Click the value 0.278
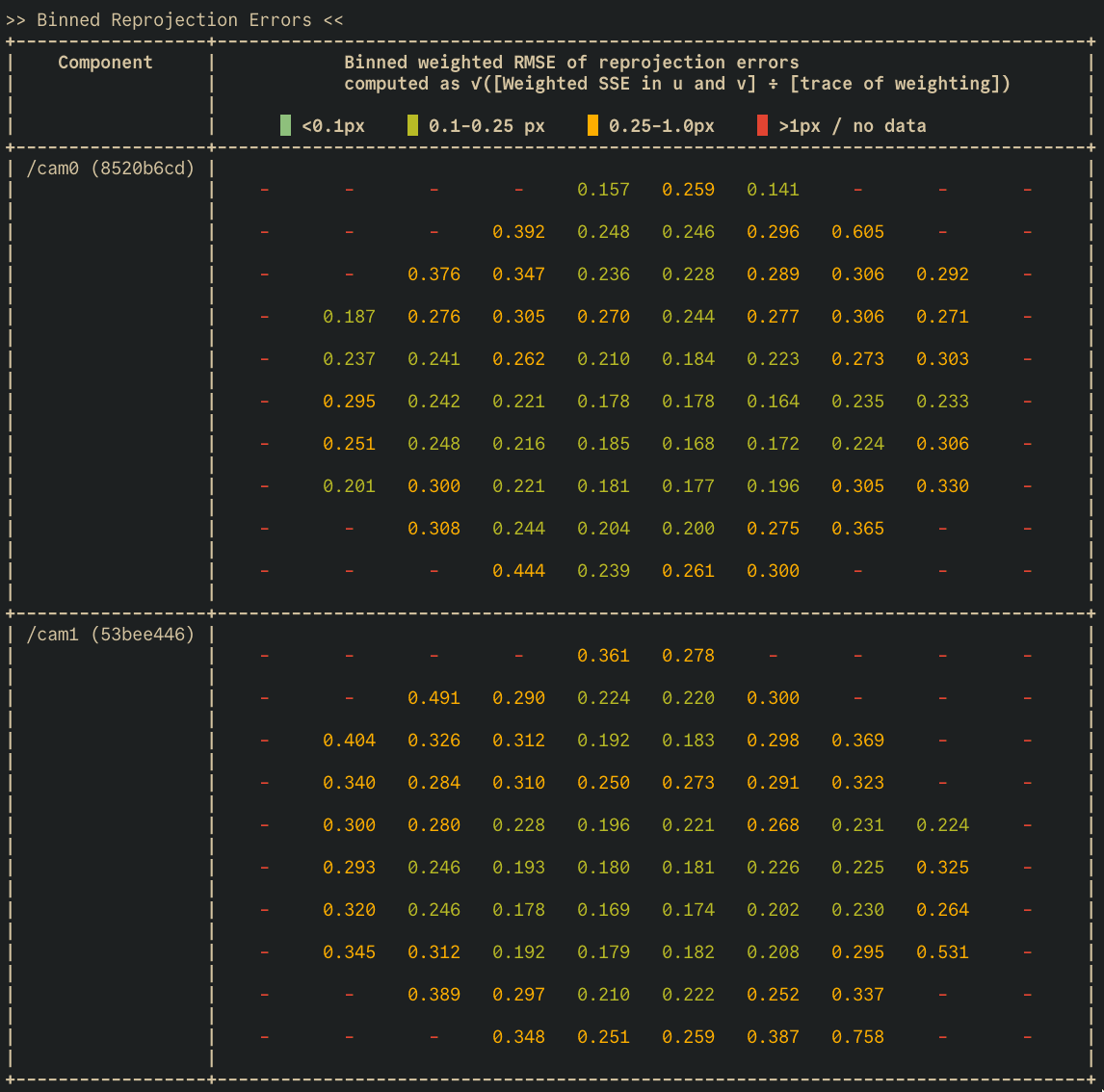1104x1092 pixels. coord(689,656)
